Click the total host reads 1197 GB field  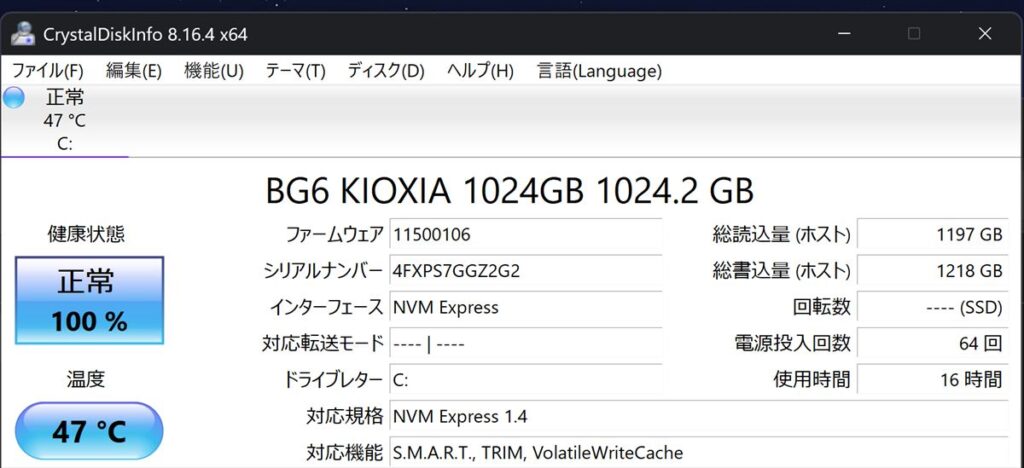click(x=932, y=234)
